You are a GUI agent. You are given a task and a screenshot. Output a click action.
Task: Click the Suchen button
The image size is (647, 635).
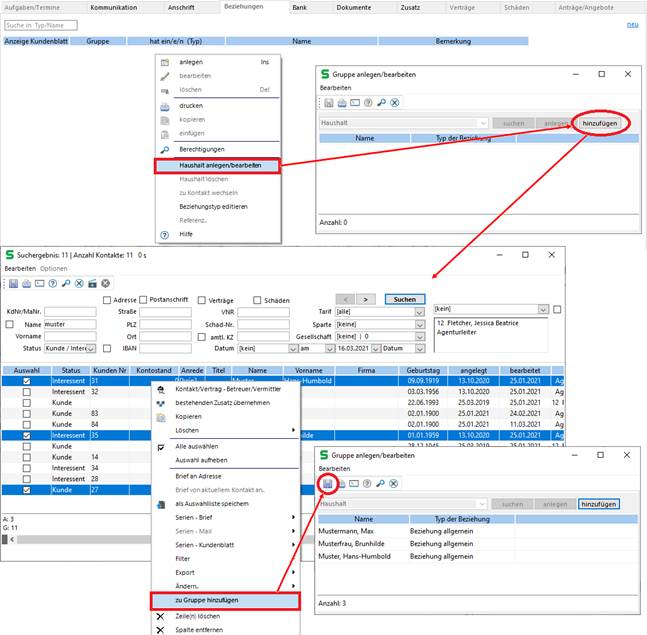click(405, 299)
